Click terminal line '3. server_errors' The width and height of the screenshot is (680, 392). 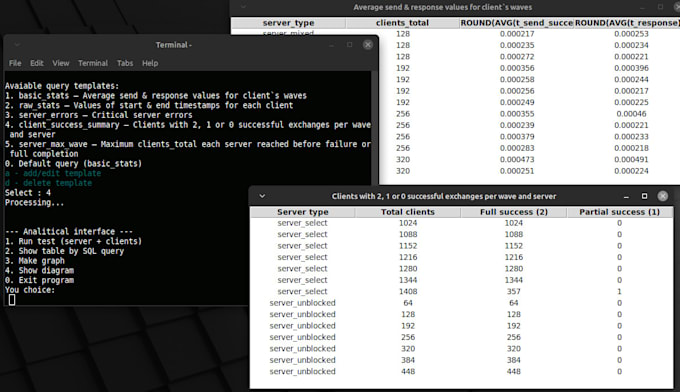pos(98,115)
